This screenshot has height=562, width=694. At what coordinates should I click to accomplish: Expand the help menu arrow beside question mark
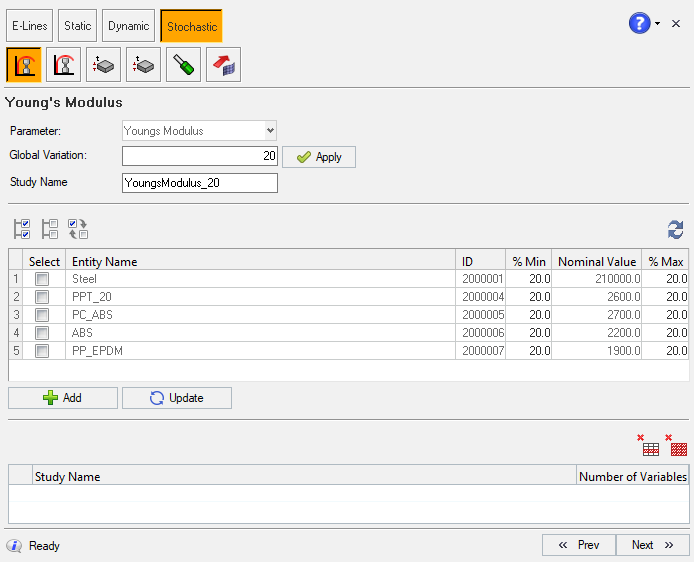657,23
